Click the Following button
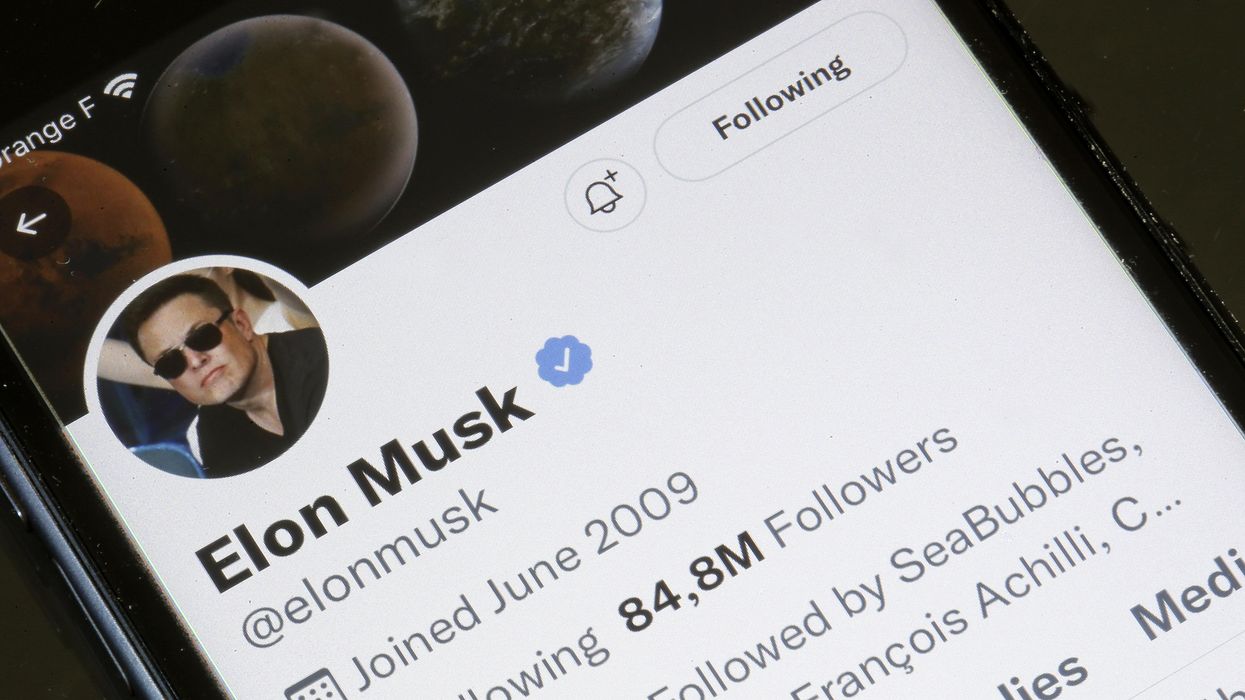Viewport: 1245px width, 700px height. pos(781,97)
